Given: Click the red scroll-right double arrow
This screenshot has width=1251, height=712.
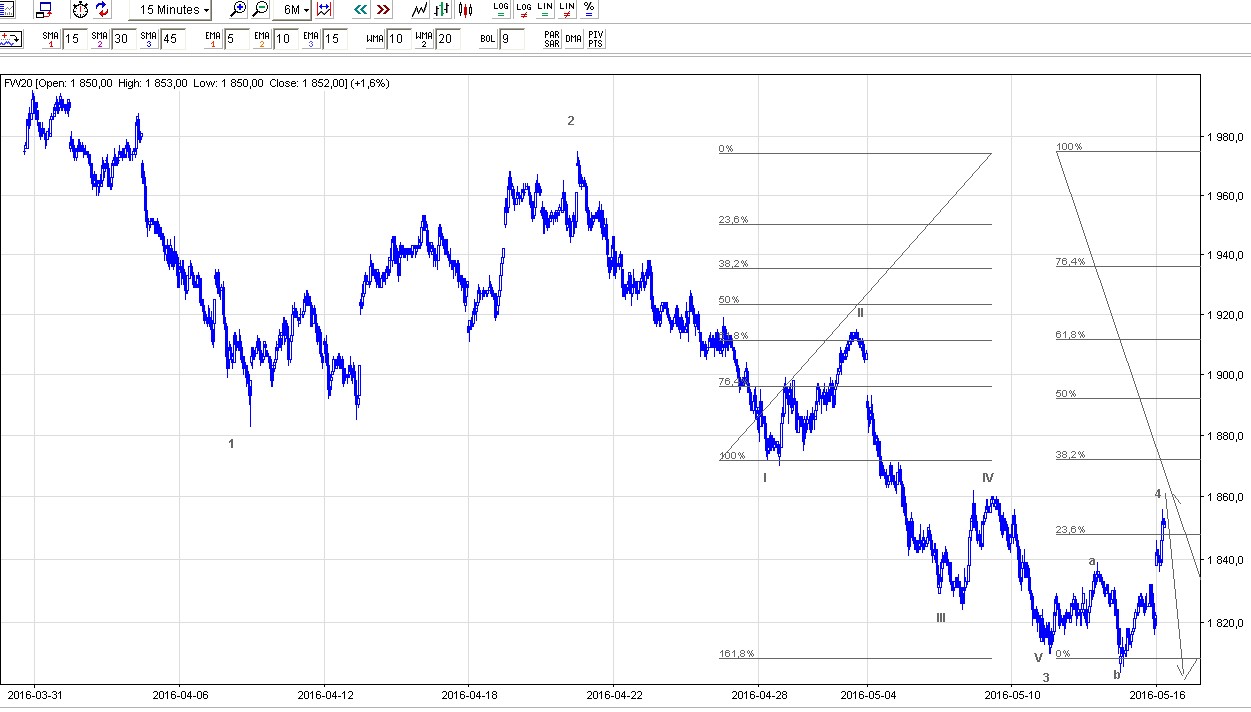Looking at the screenshot, I should [x=382, y=10].
